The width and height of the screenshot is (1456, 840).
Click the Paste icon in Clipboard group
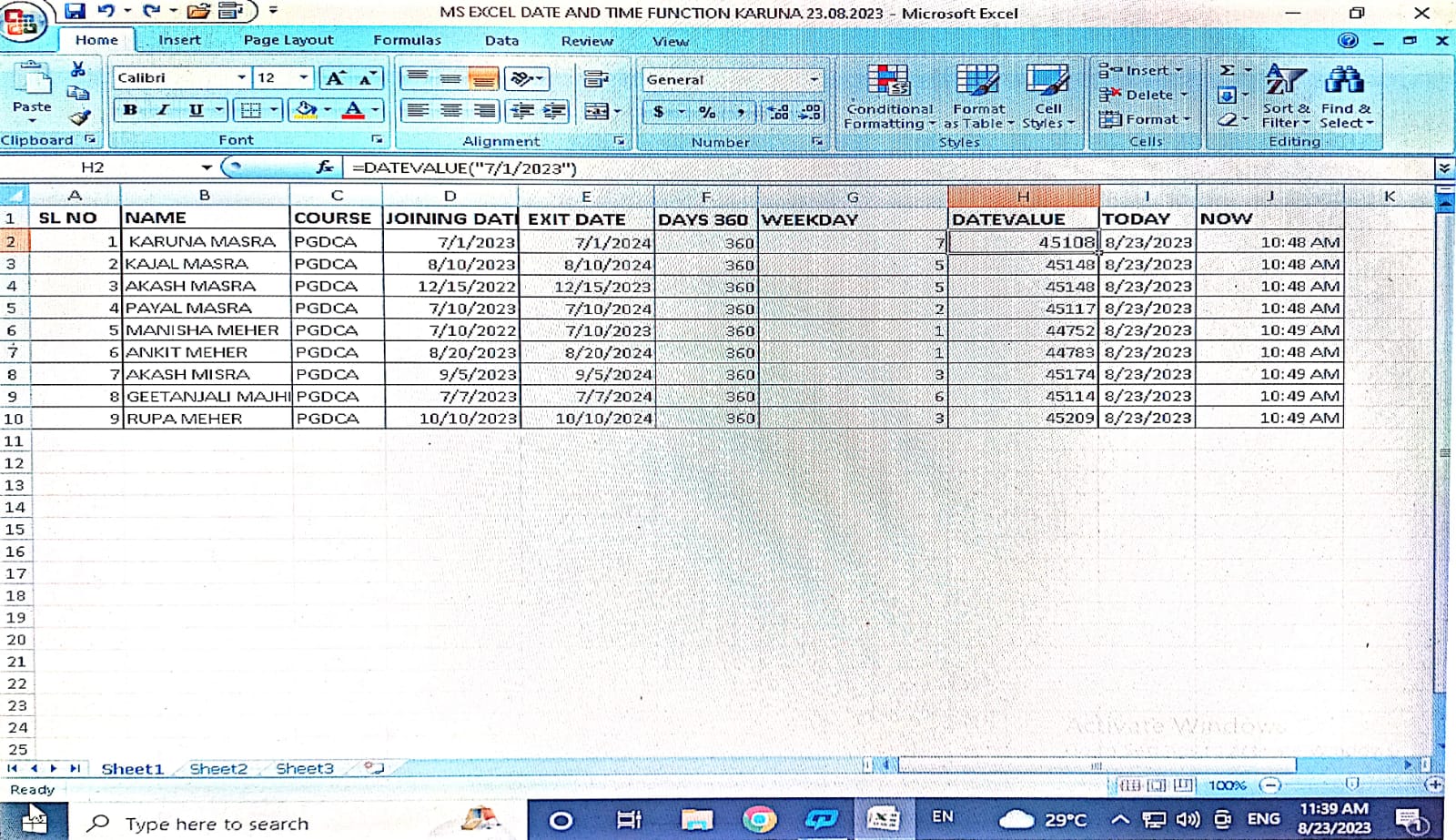tap(32, 82)
